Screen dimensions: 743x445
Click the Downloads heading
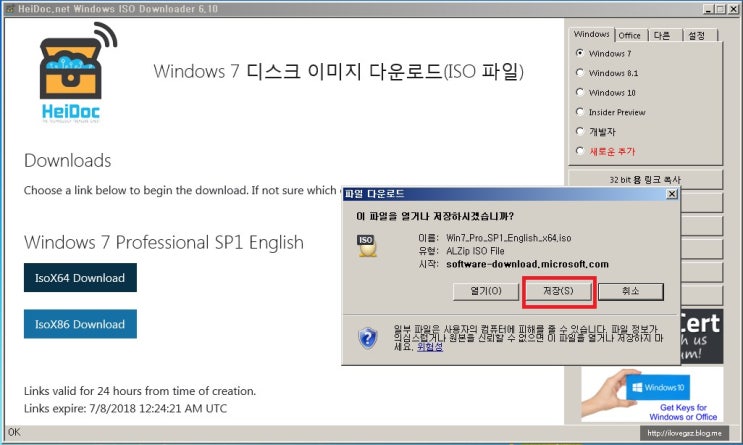pyautogui.click(x=68, y=161)
